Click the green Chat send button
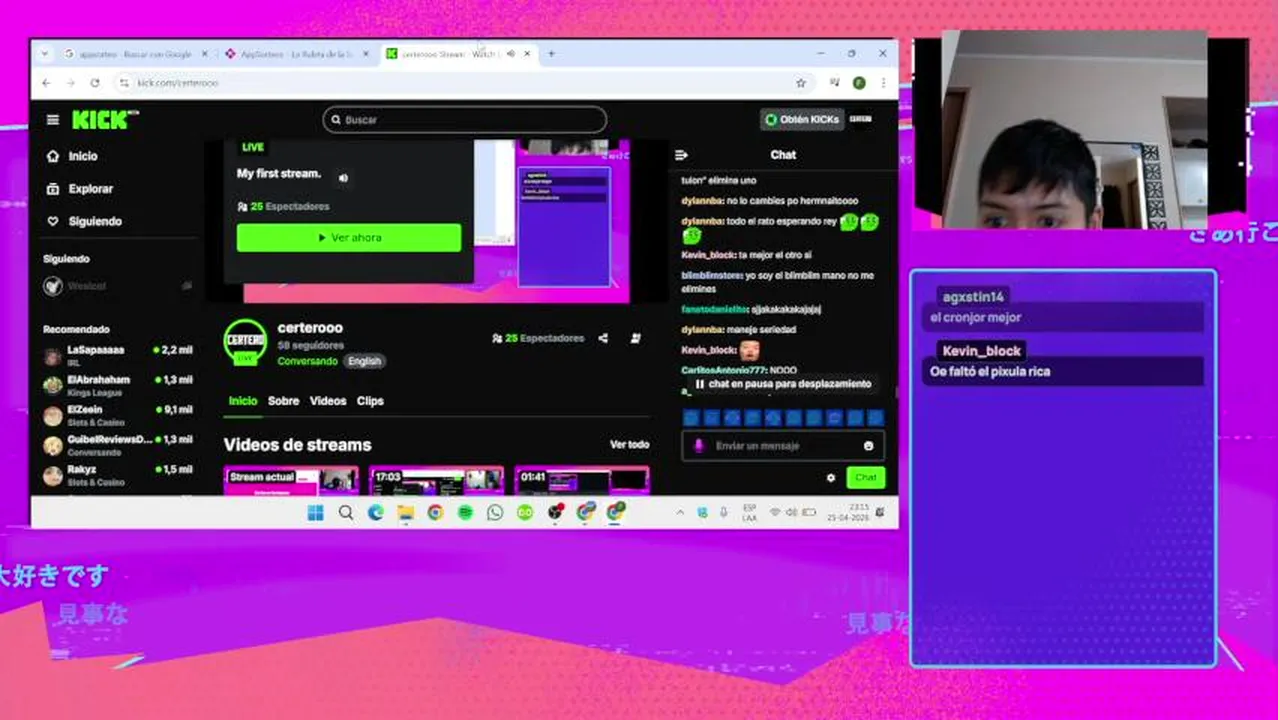The width and height of the screenshot is (1278, 720). 865,478
